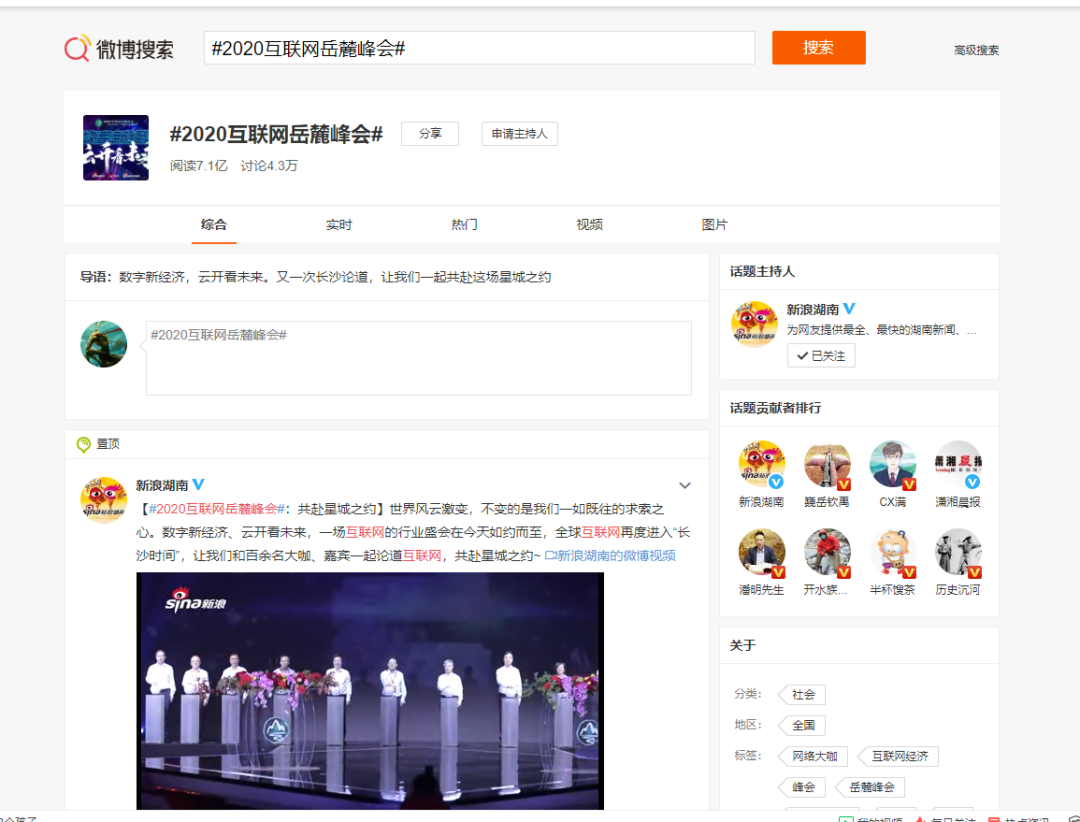Expand the pinned post options chevron
The image size is (1080, 822).
point(685,485)
